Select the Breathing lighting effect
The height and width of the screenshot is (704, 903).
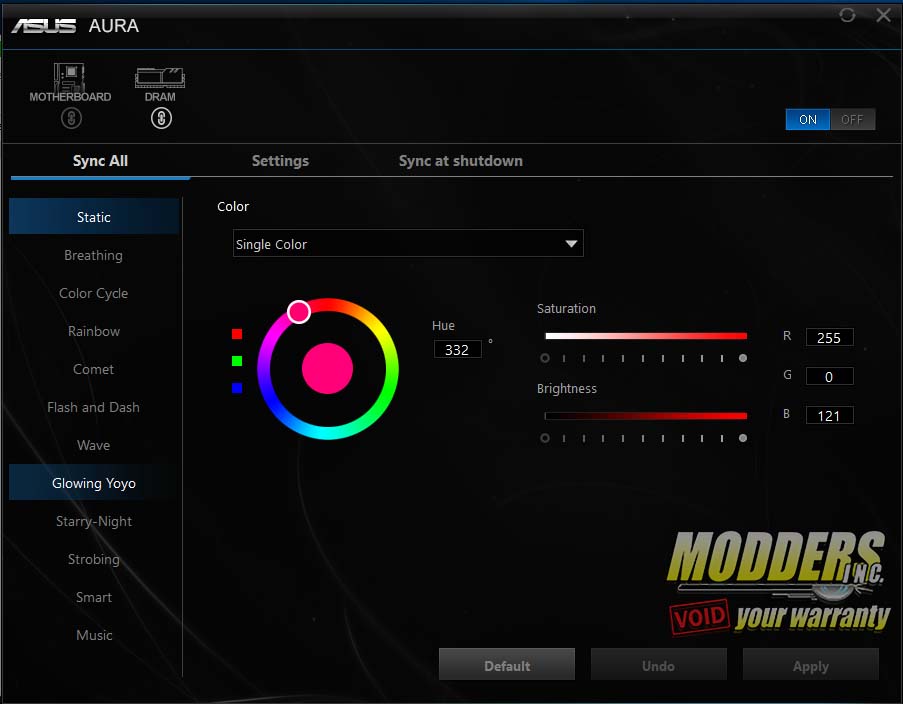coord(94,255)
